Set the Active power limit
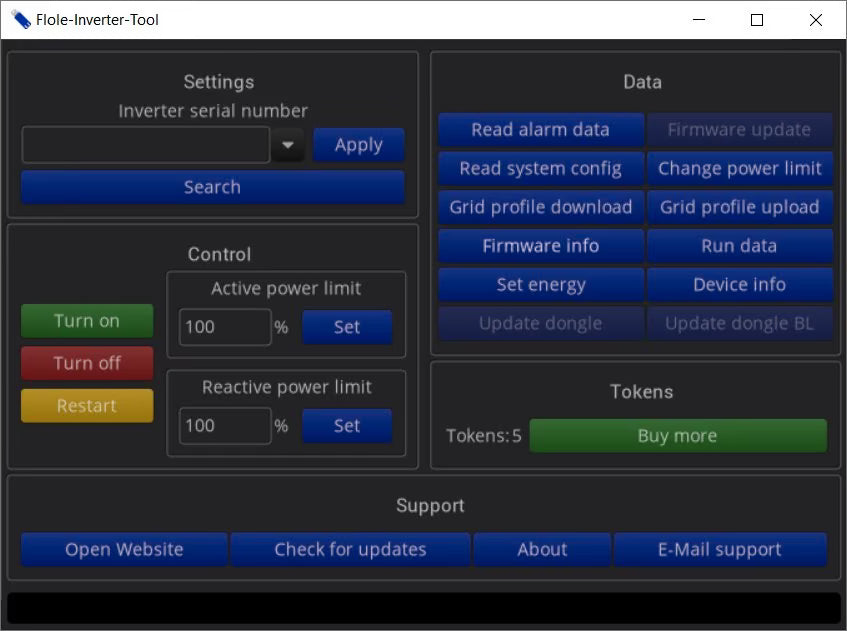The image size is (847, 631). 347,327
